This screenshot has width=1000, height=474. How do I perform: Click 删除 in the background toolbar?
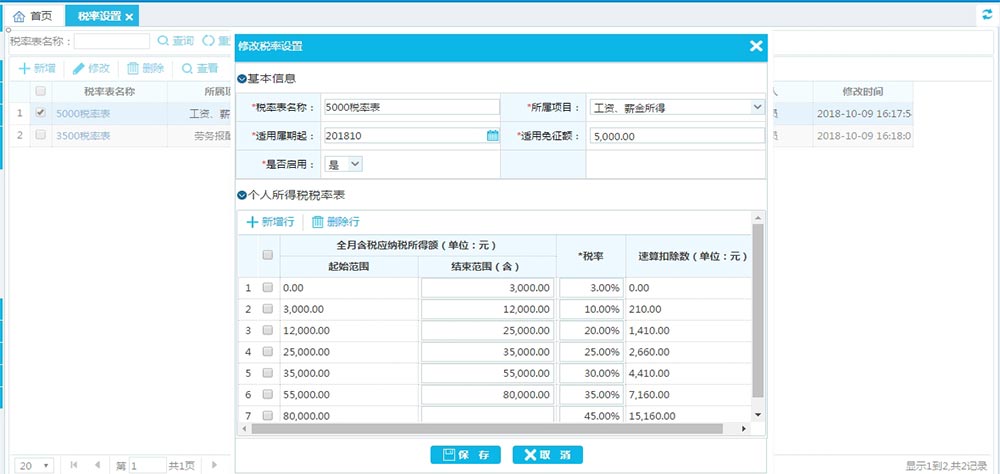[x=145, y=68]
